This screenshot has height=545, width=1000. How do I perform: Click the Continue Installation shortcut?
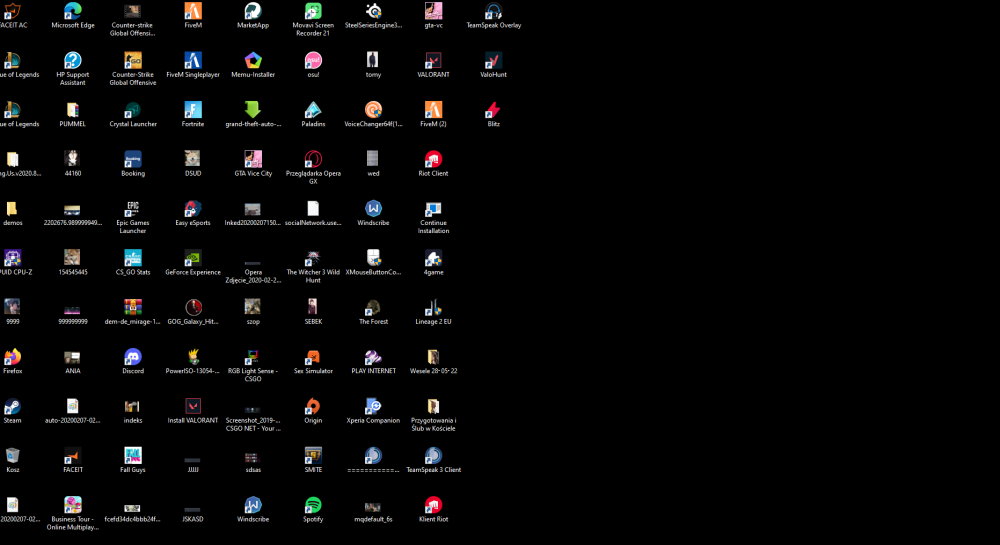tap(433, 208)
